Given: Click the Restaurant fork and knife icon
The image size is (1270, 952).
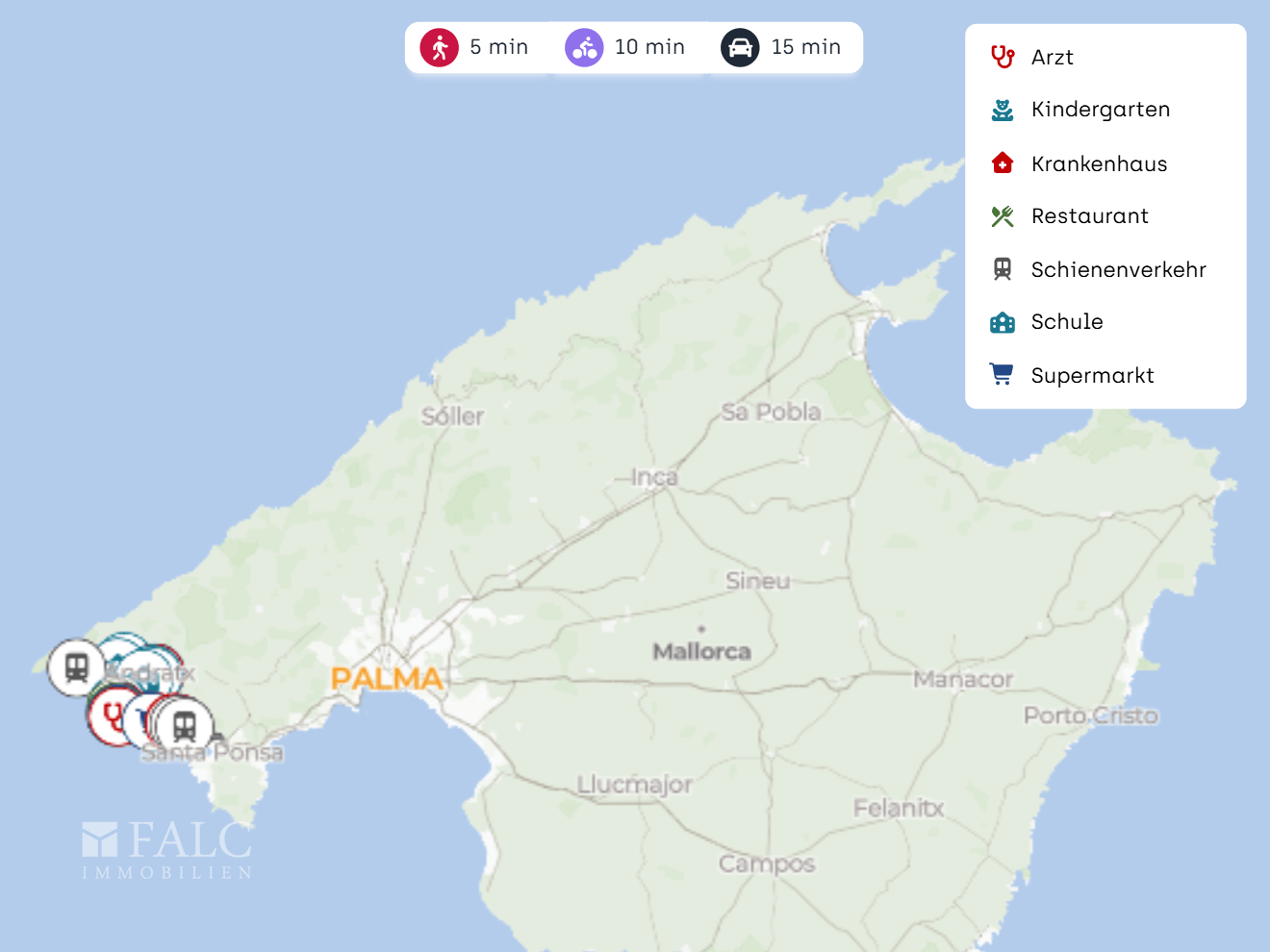Looking at the screenshot, I should click(1003, 216).
